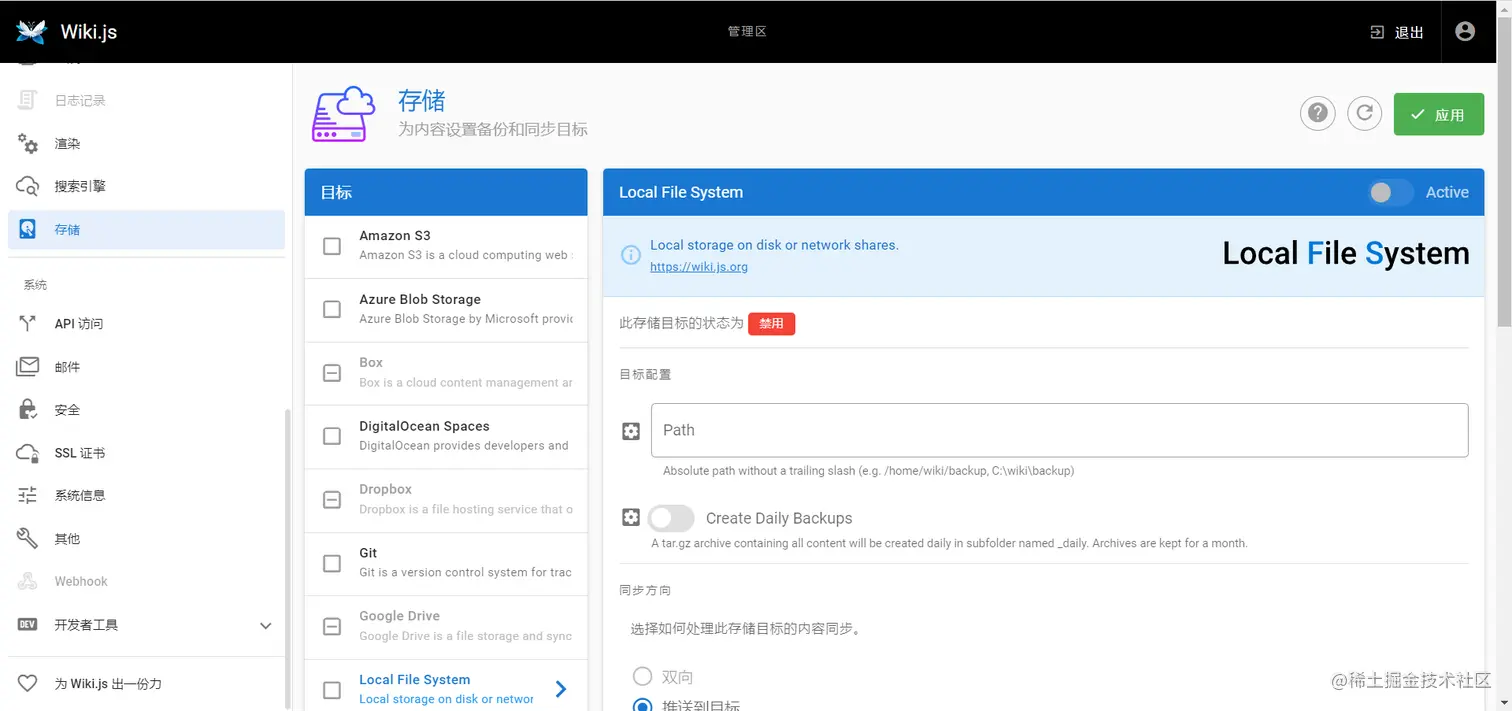Check the DigitalOcean Spaces checkbox
This screenshot has width=1512, height=711.
point(332,436)
